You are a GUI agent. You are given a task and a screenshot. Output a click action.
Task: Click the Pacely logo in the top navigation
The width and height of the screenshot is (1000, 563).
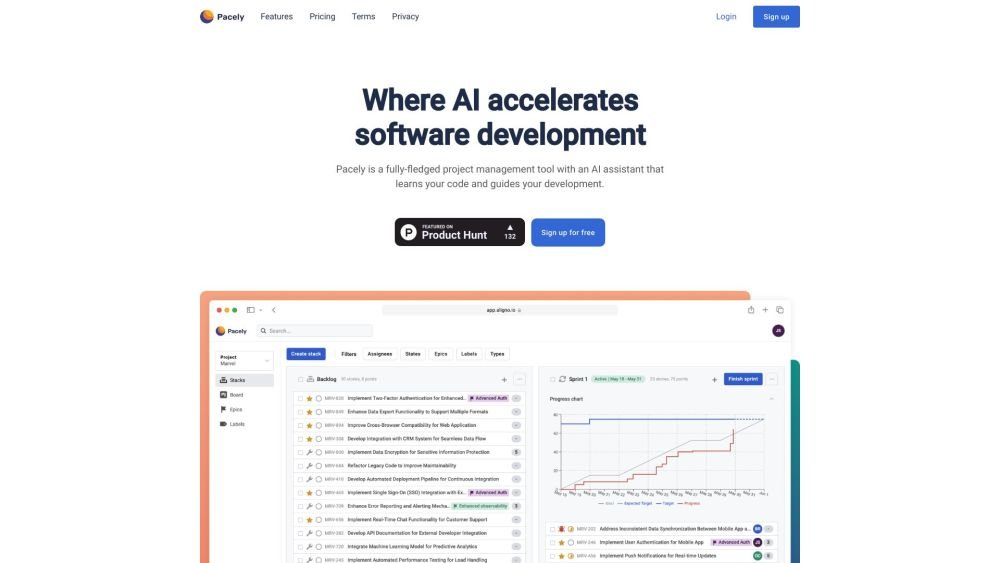[x=222, y=16]
